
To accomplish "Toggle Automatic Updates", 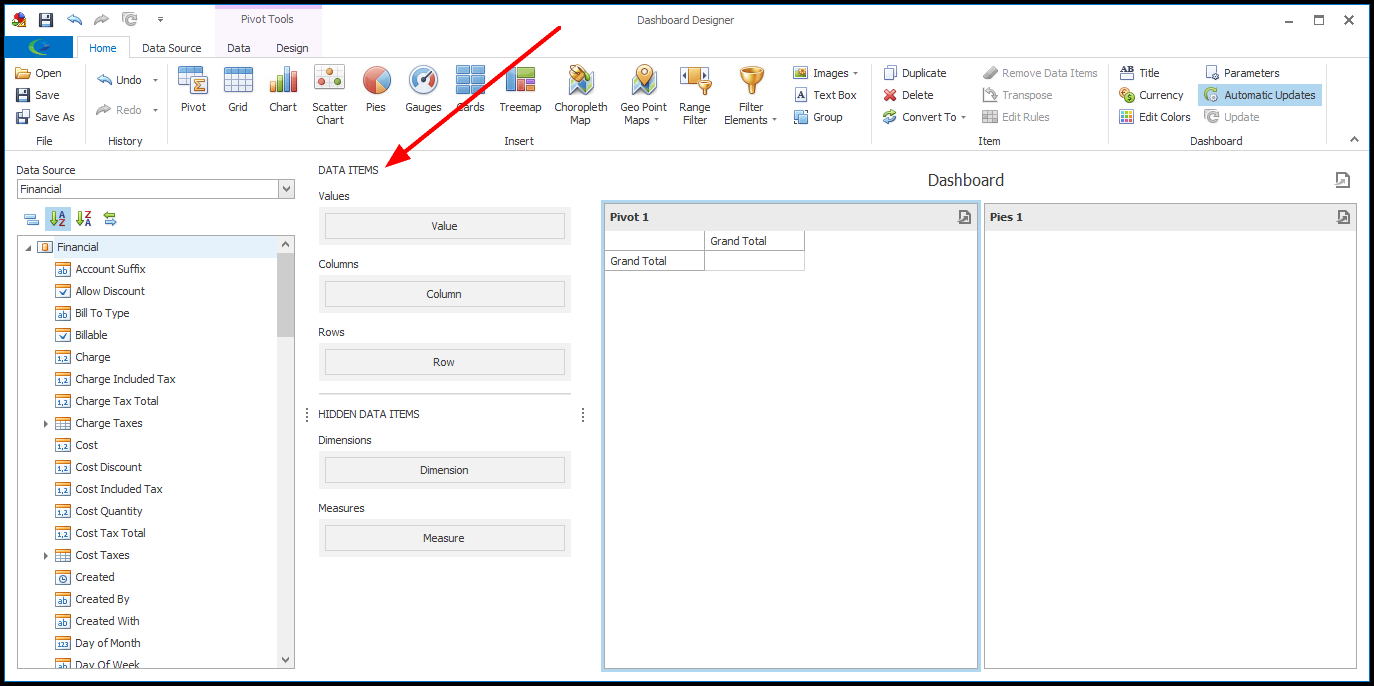I will [x=1260, y=95].
